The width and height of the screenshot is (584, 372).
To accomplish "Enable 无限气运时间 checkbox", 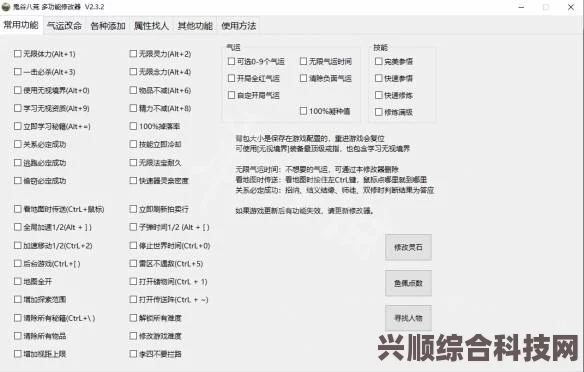I will coord(303,61).
